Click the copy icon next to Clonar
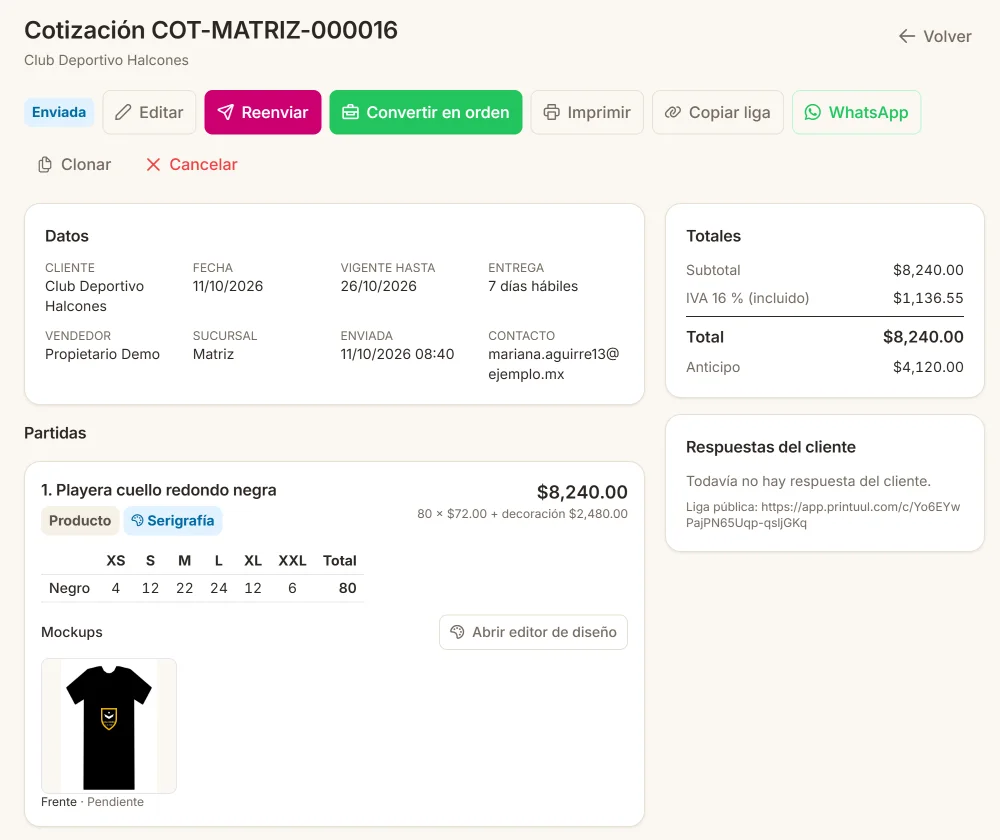This screenshot has width=1000, height=840. coord(45,165)
